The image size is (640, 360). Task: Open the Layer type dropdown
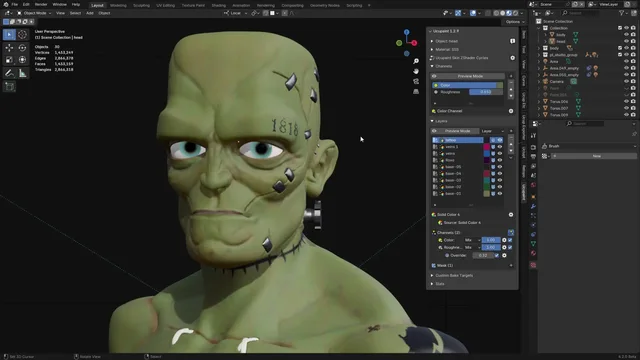[493, 131]
